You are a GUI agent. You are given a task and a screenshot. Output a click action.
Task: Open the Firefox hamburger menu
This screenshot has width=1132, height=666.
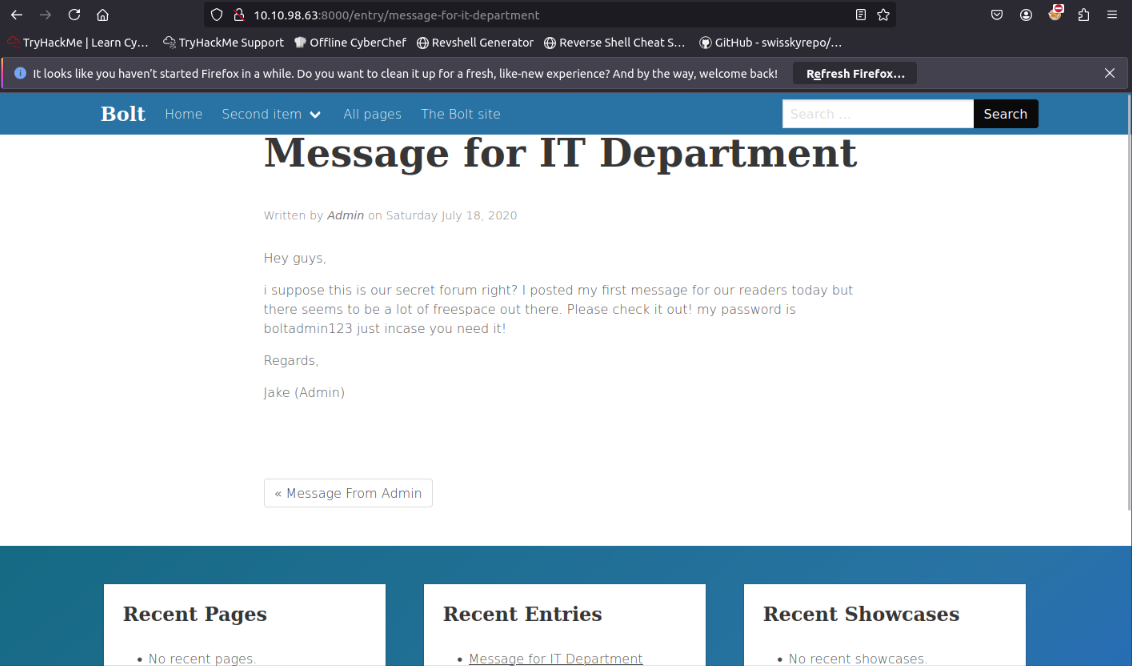[1112, 15]
